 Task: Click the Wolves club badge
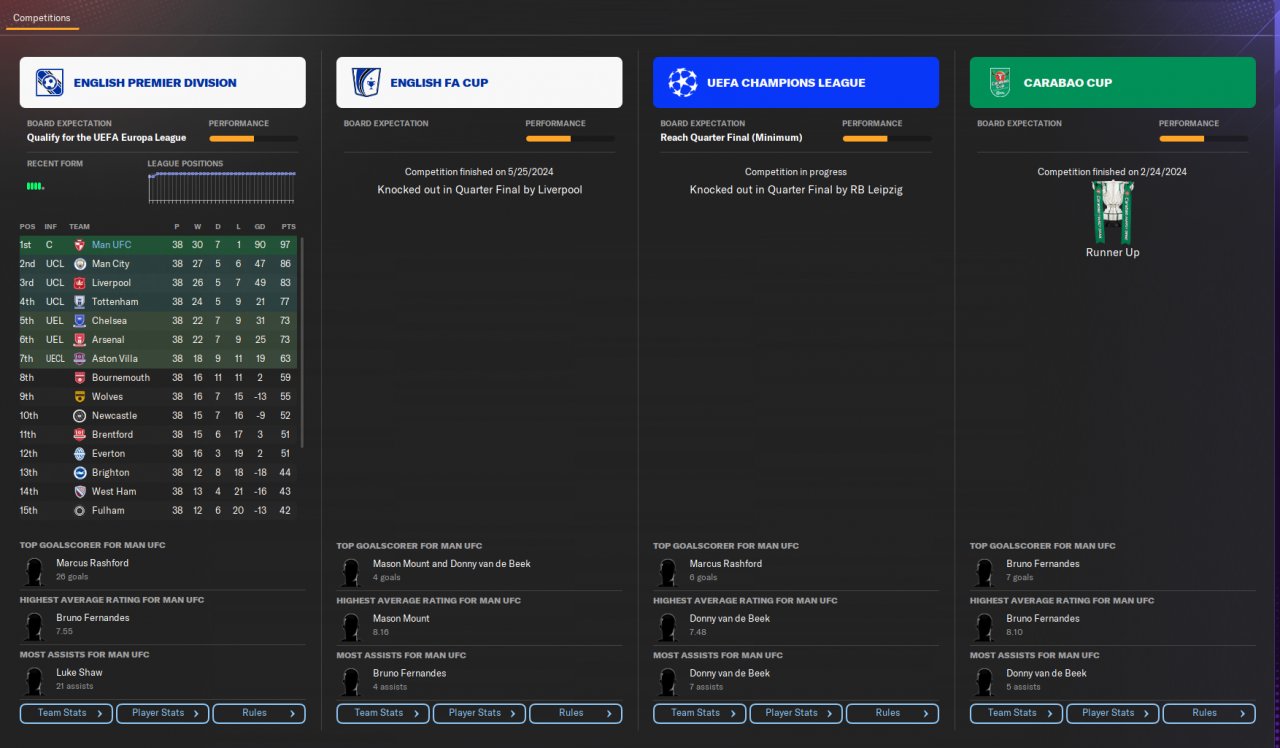tap(80, 397)
